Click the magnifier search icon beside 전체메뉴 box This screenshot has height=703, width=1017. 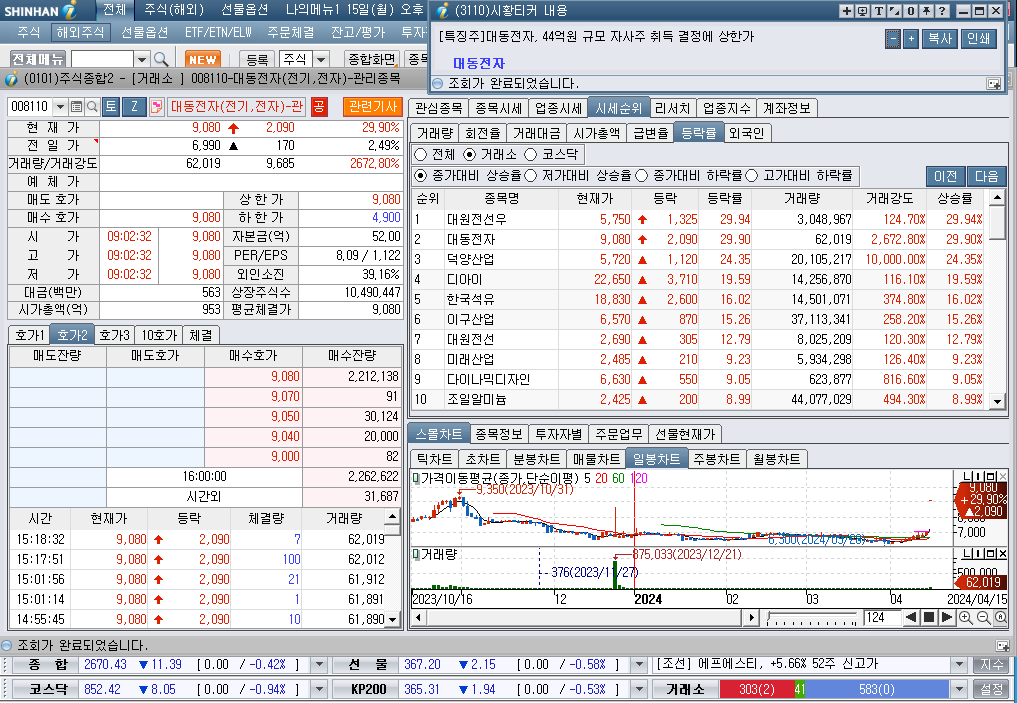tap(161, 60)
